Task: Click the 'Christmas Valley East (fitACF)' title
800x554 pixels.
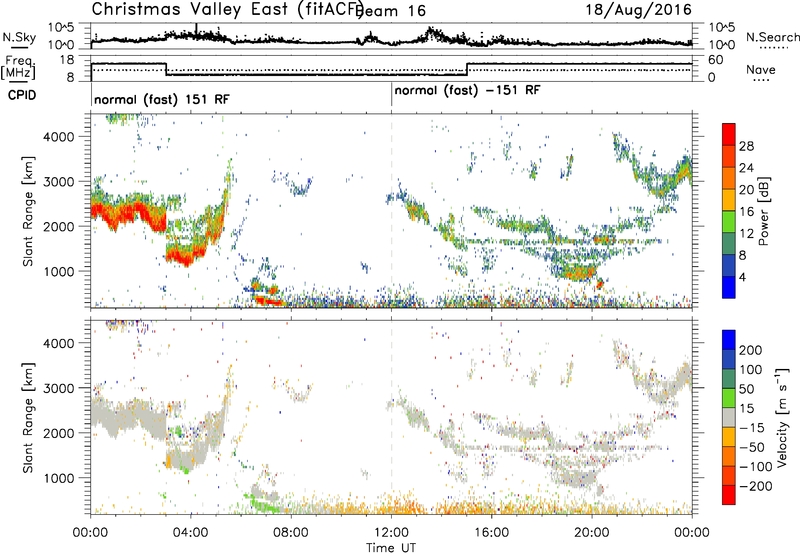Action: pos(228,9)
